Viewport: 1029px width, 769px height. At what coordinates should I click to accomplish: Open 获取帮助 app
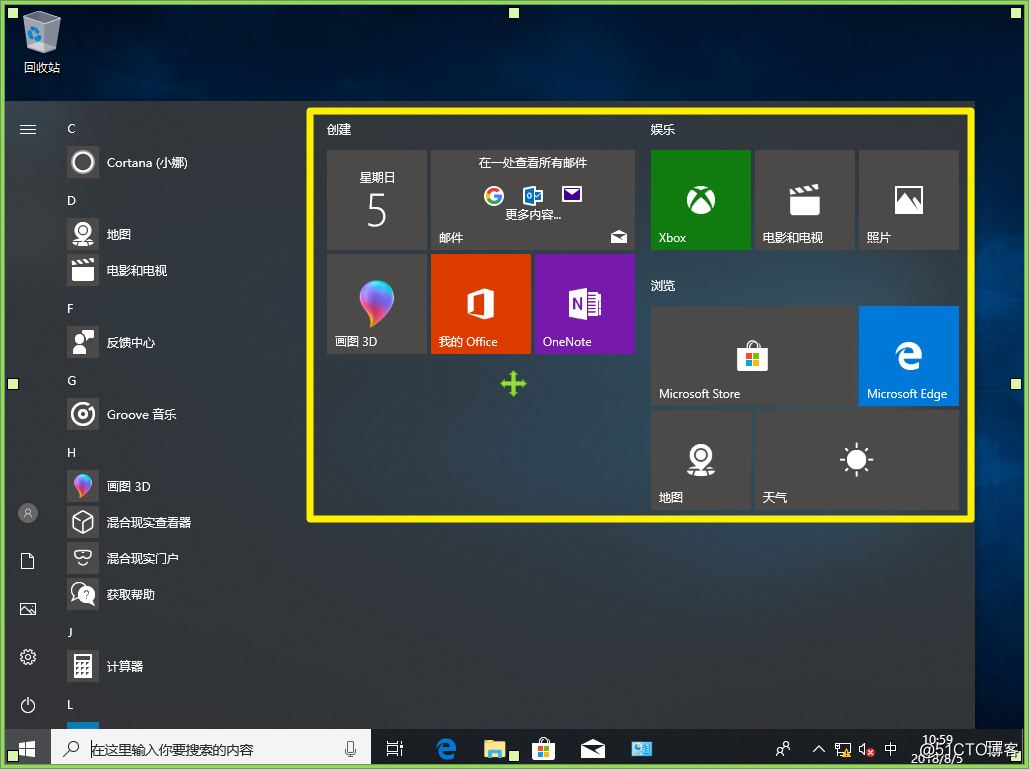point(111,594)
